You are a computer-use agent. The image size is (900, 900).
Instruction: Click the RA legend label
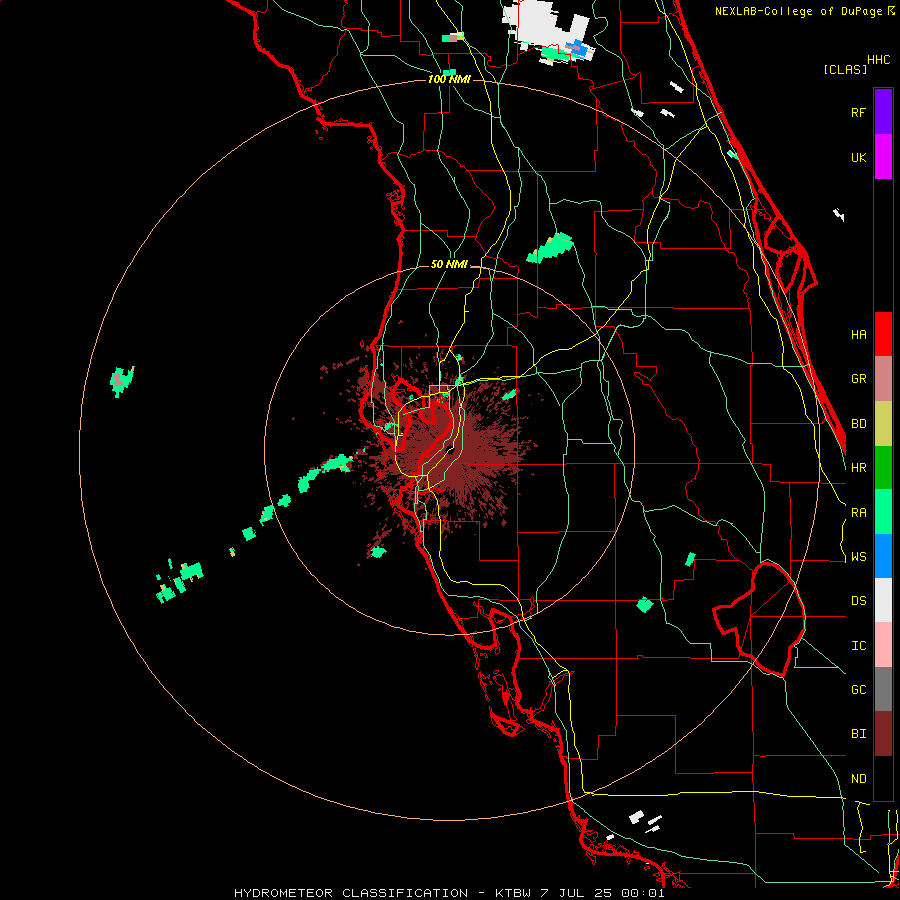[858, 513]
